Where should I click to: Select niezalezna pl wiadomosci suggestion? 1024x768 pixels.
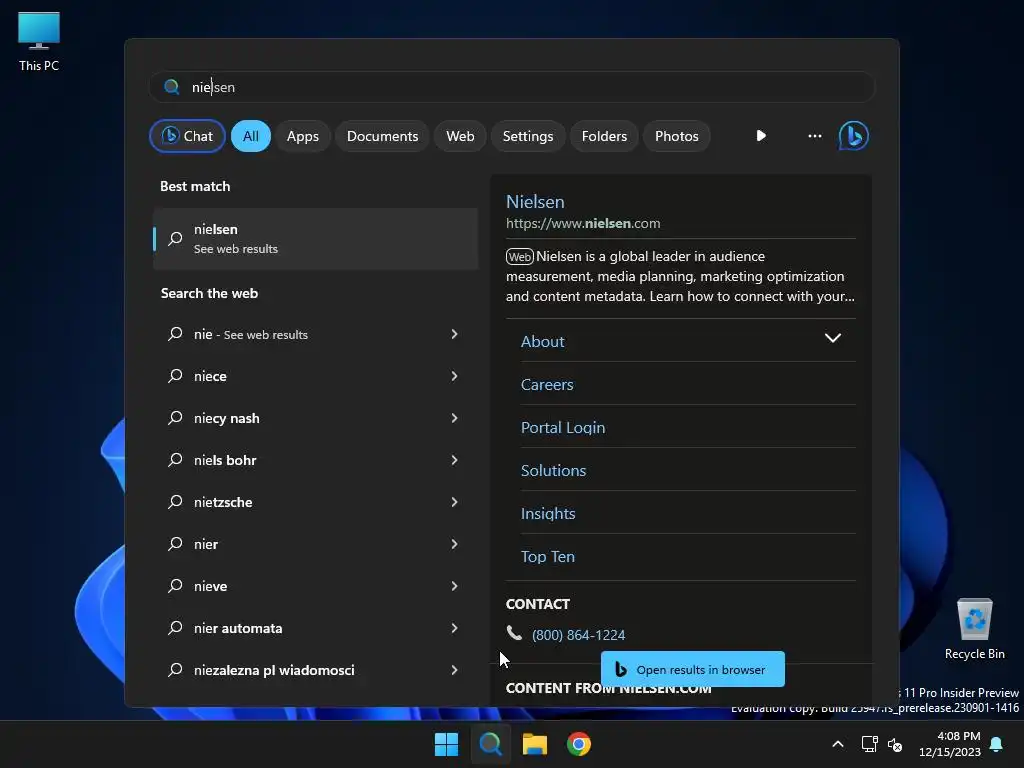[274, 670]
